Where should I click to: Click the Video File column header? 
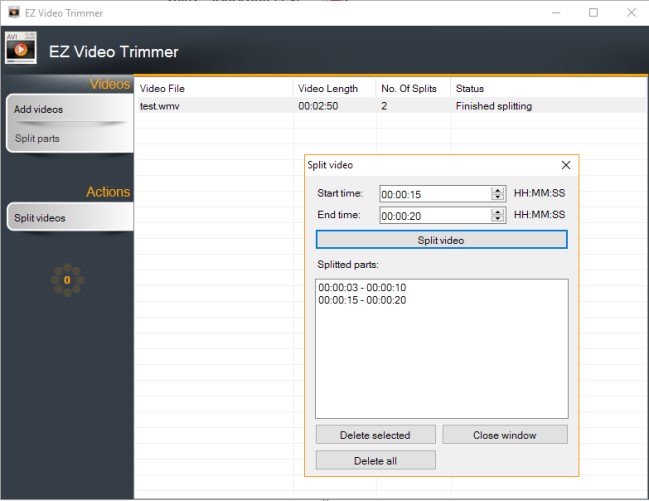214,88
